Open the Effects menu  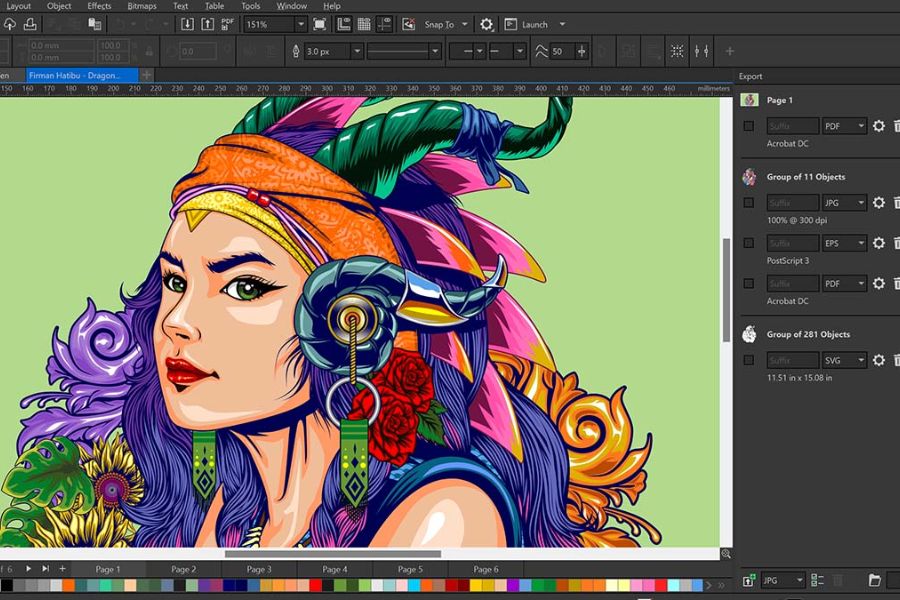point(99,6)
